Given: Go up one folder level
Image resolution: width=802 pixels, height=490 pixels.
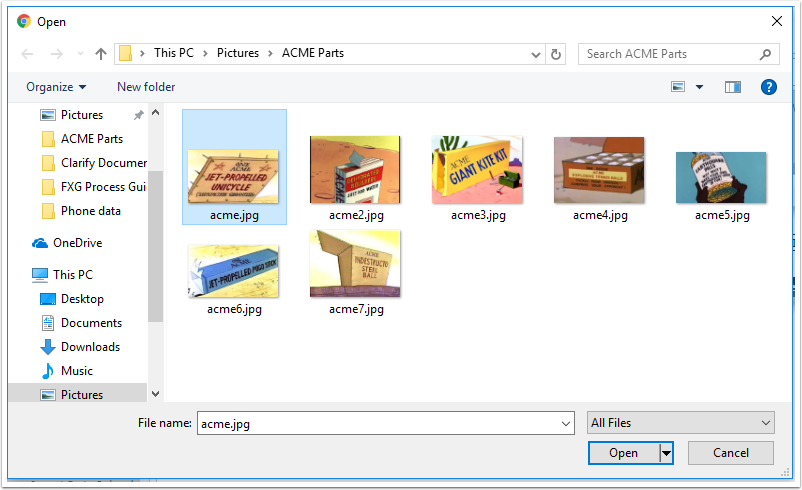Looking at the screenshot, I should (x=101, y=54).
